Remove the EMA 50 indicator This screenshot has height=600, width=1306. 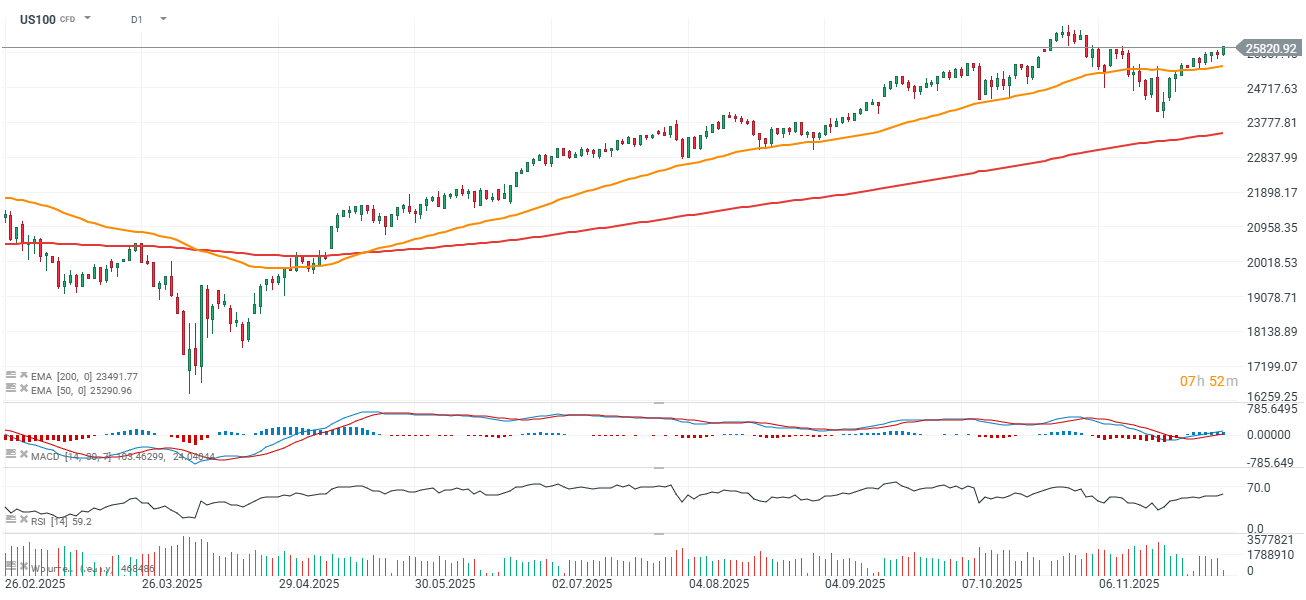click(x=22, y=389)
